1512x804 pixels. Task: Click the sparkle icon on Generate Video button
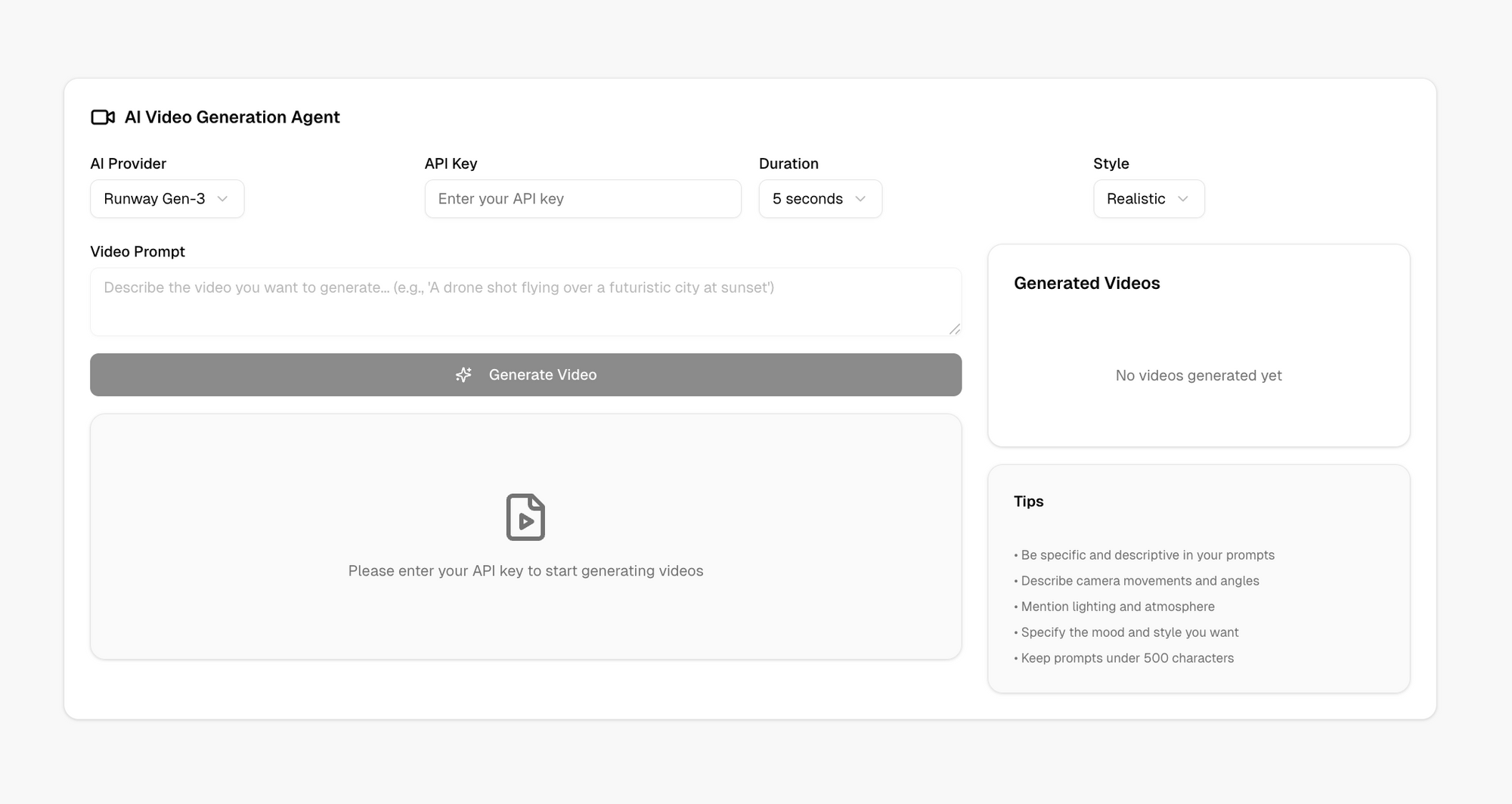[x=463, y=374]
